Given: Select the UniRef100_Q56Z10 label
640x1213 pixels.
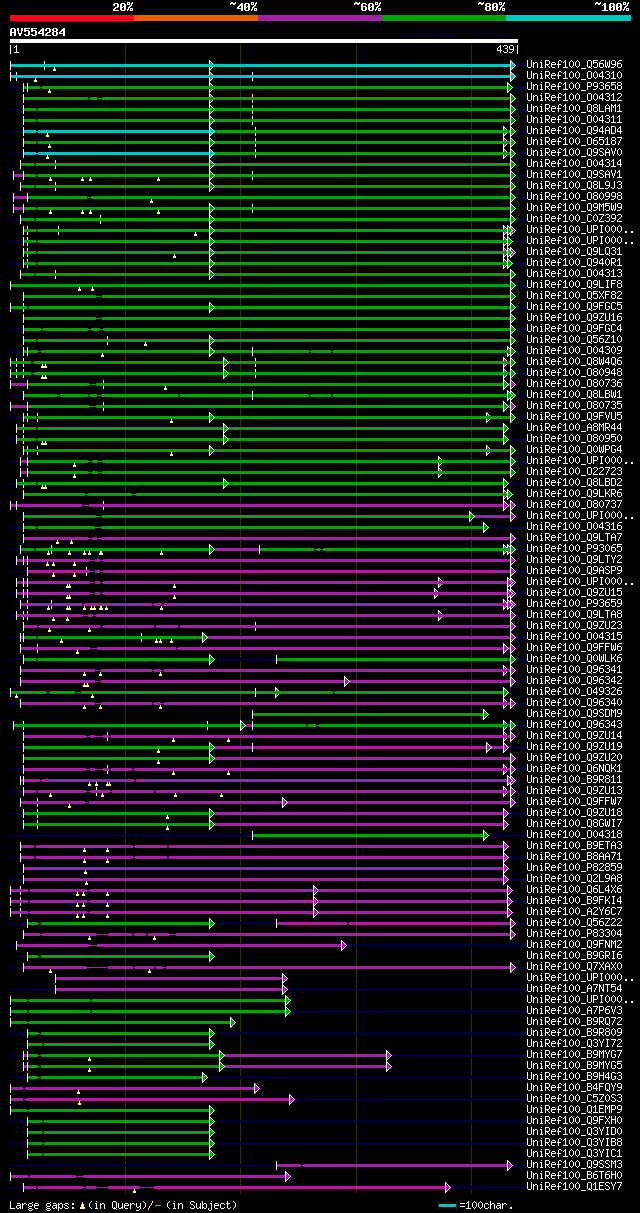Looking at the screenshot, I should 574,339.
